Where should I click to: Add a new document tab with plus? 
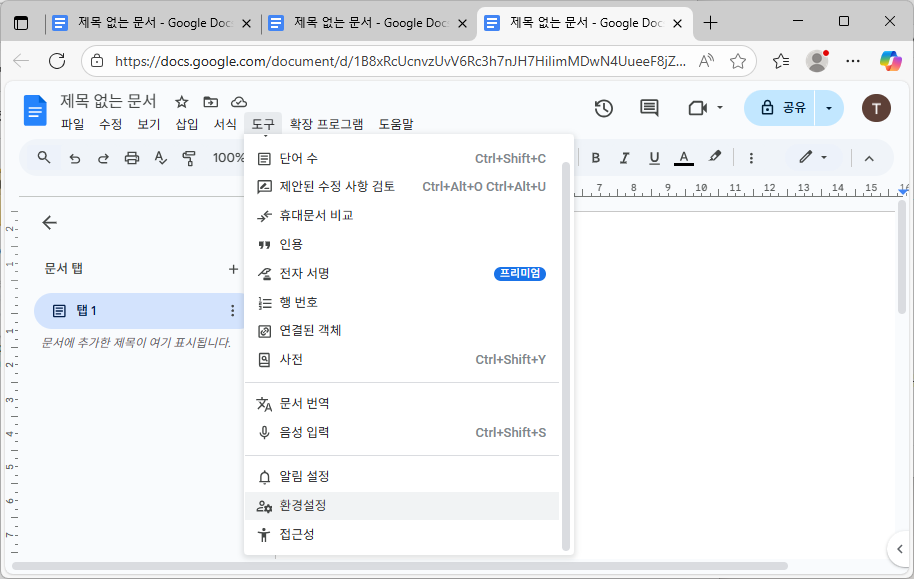pos(232,268)
